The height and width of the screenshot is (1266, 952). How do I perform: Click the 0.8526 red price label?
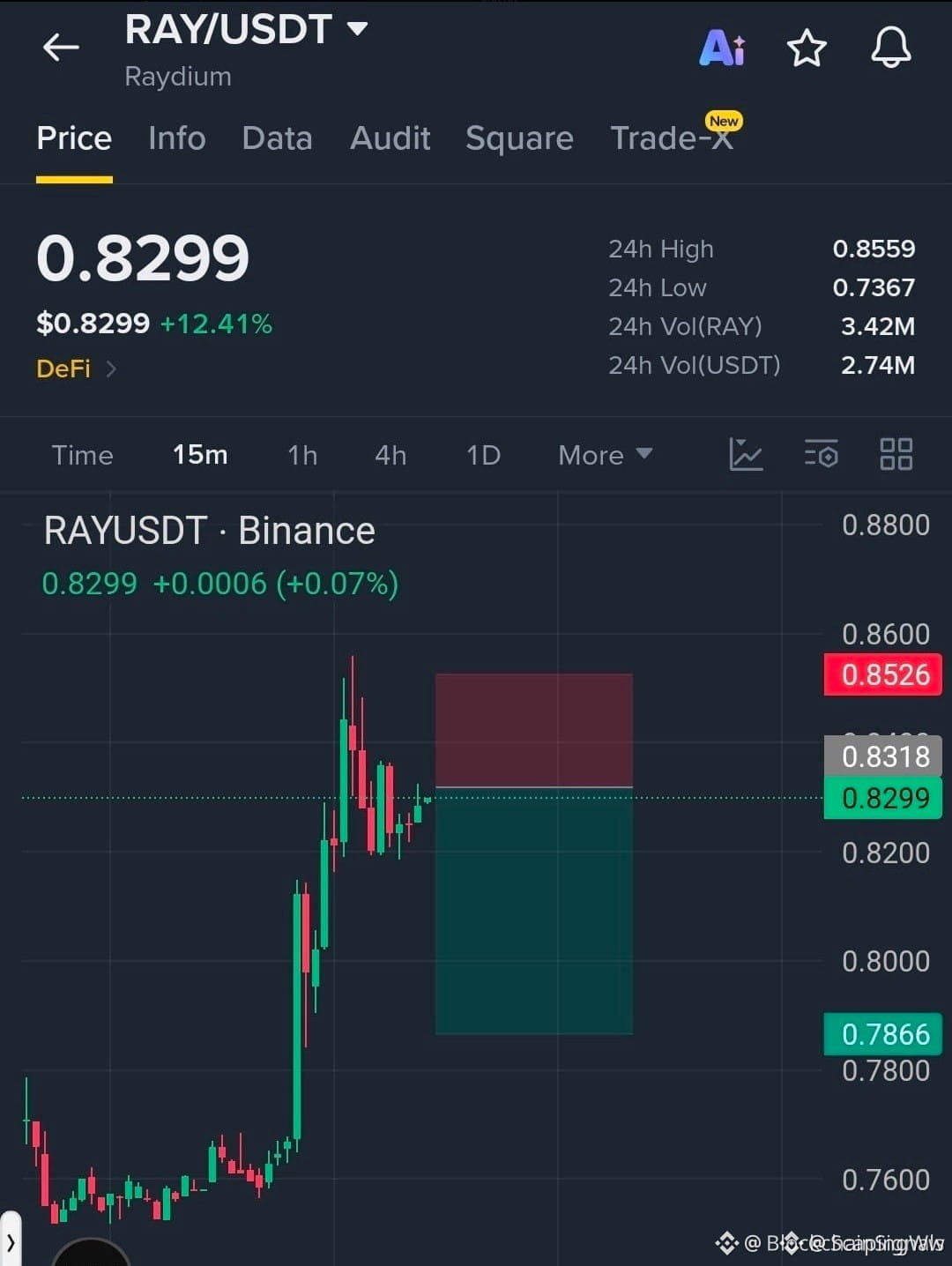coord(883,674)
